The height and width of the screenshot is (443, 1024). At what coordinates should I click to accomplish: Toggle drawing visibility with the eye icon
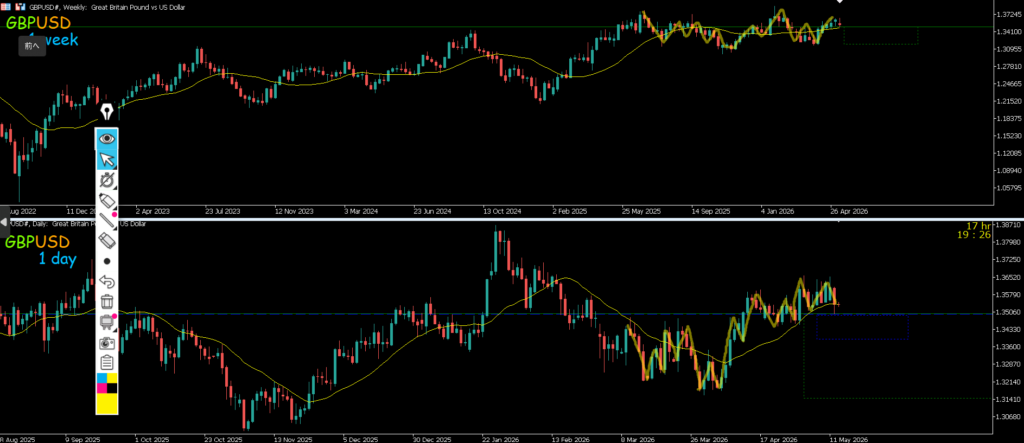107,139
